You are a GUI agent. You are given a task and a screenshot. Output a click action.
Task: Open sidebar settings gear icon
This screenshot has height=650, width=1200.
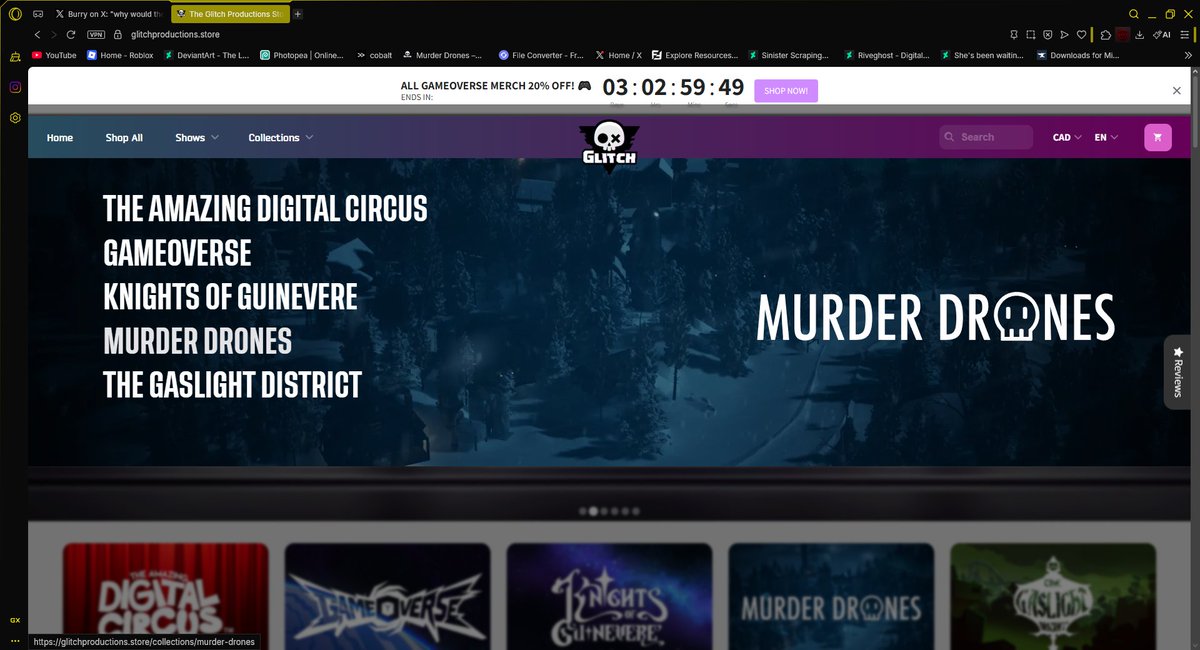click(x=15, y=117)
